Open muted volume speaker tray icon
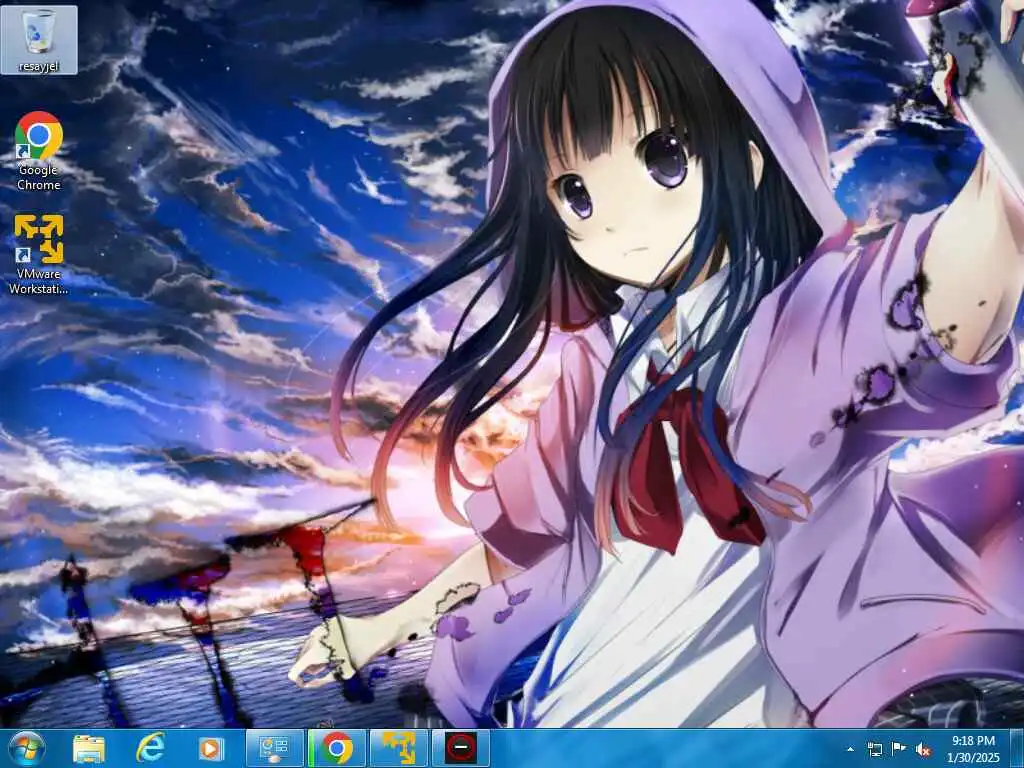The width and height of the screenshot is (1024, 768). 923,750
